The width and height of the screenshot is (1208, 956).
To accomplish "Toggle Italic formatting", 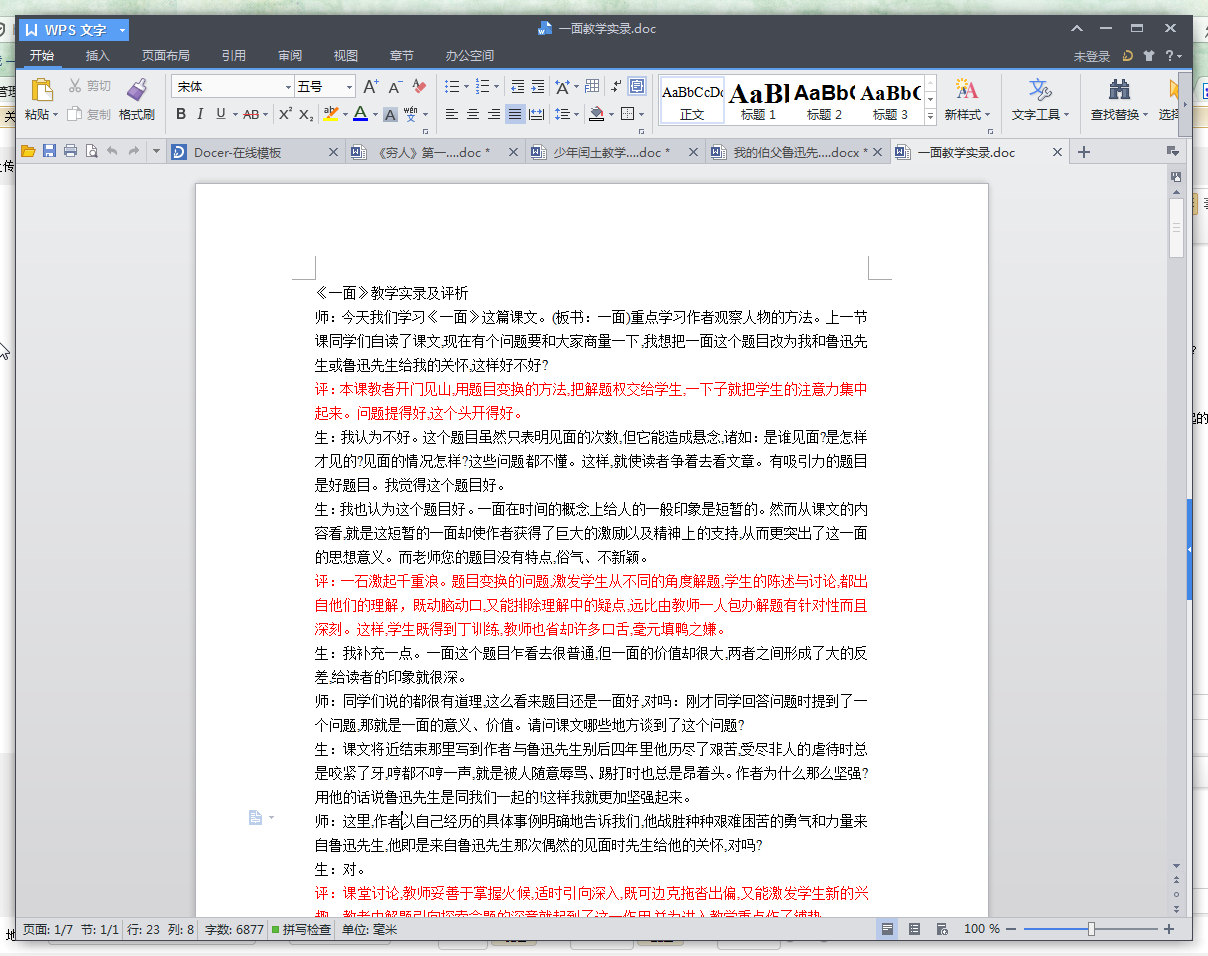I will coord(200,114).
